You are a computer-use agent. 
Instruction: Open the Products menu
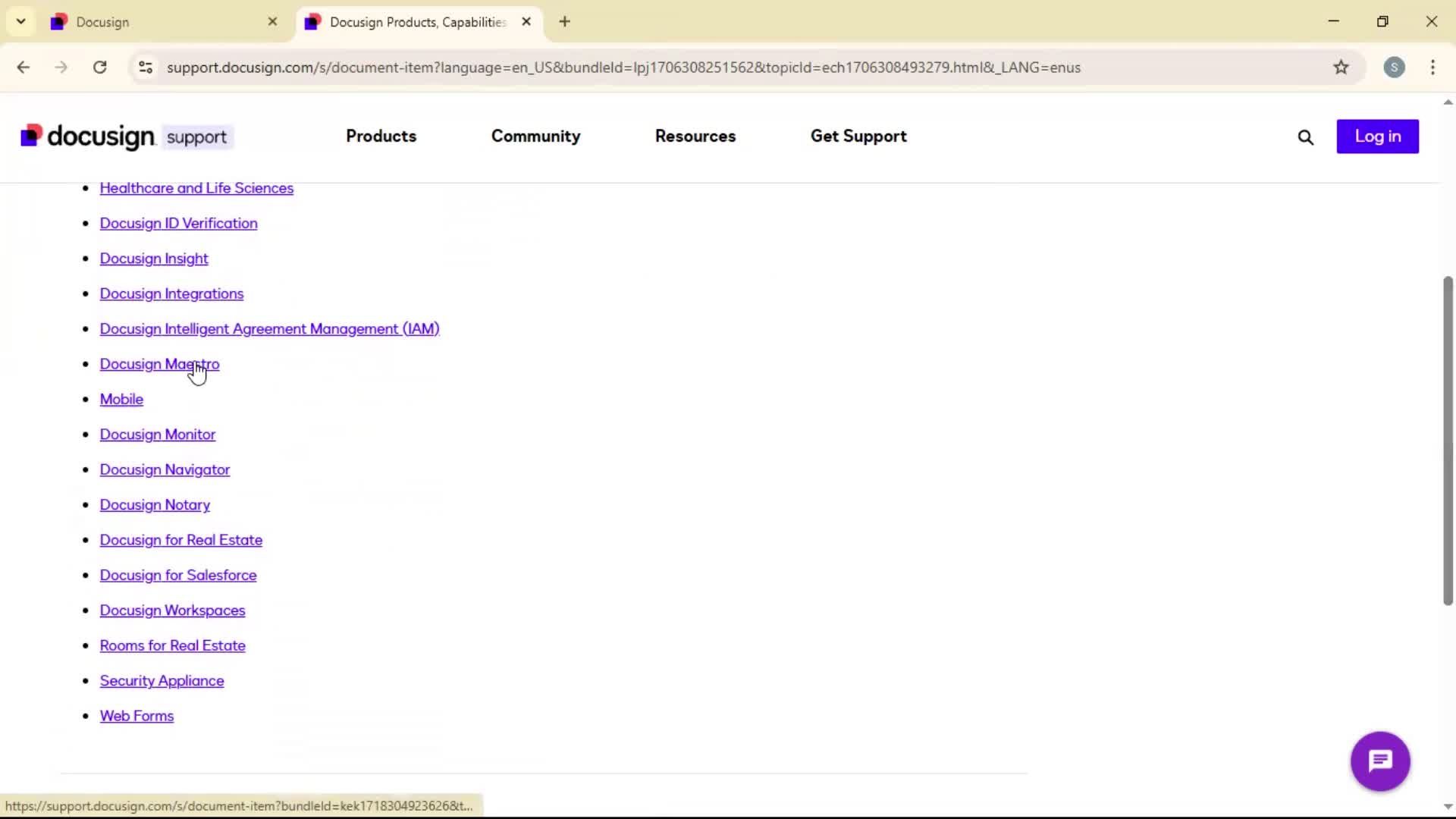tap(381, 136)
